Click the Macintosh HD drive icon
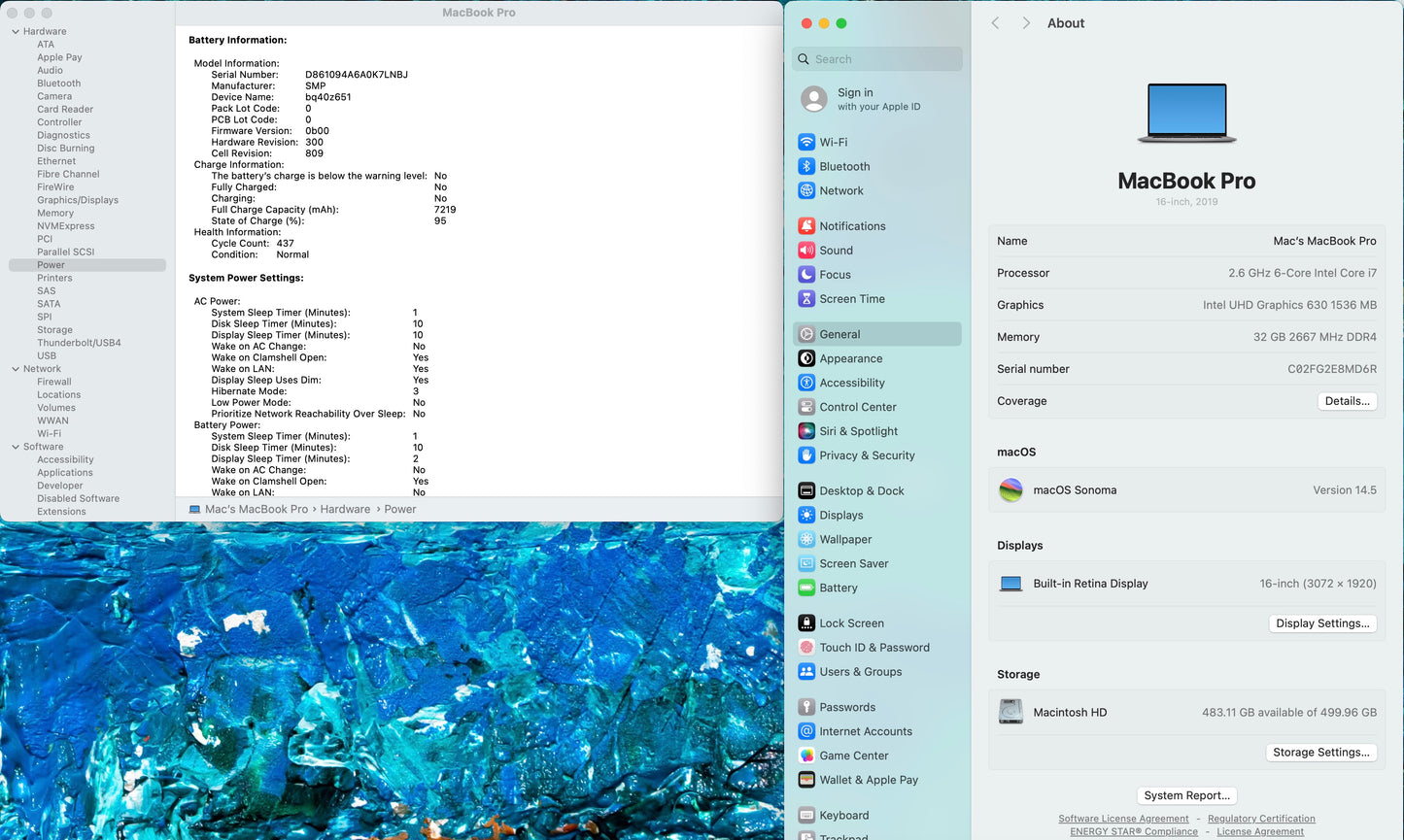The image size is (1404, 840). coord(1010,712)
